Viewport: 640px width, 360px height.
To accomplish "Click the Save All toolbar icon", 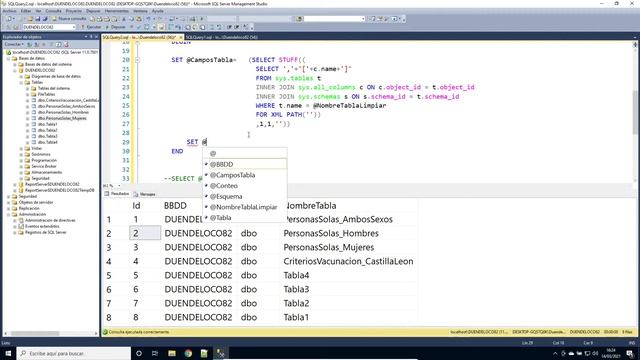I will click(45, 19).
